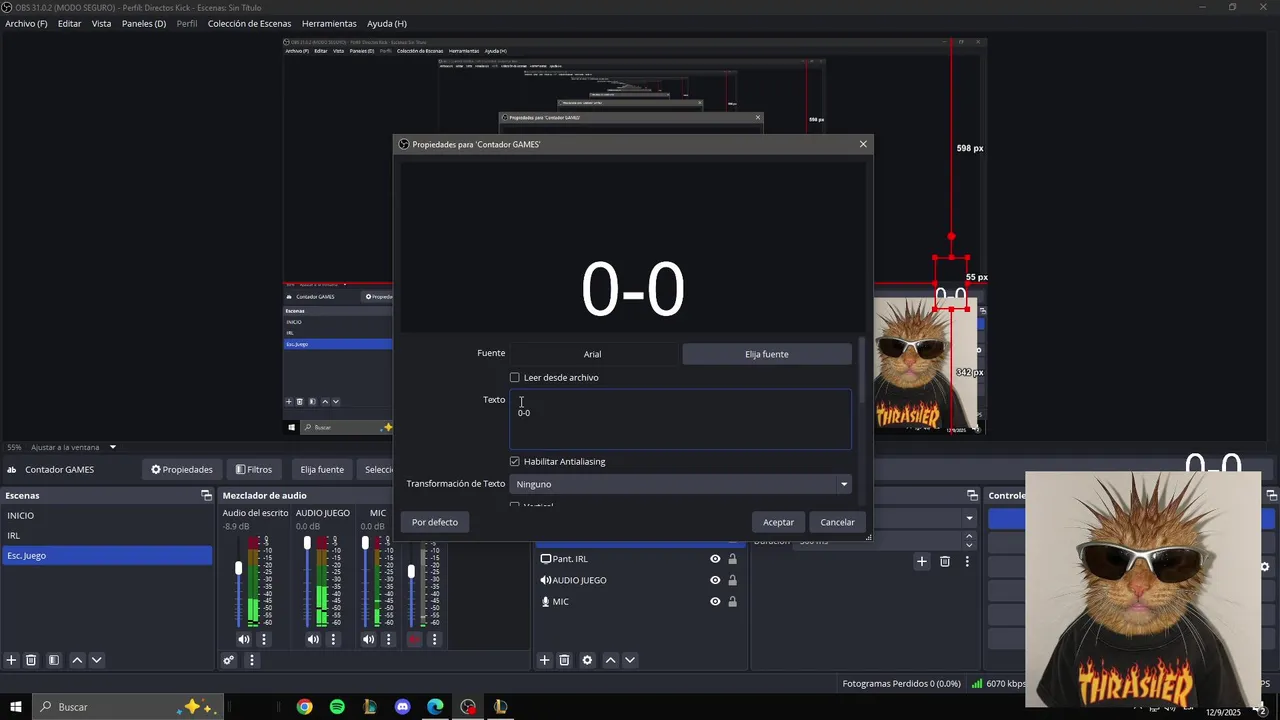Float the Controles dock panel
Screen dimensions: 1280x720
[1272, 495]
